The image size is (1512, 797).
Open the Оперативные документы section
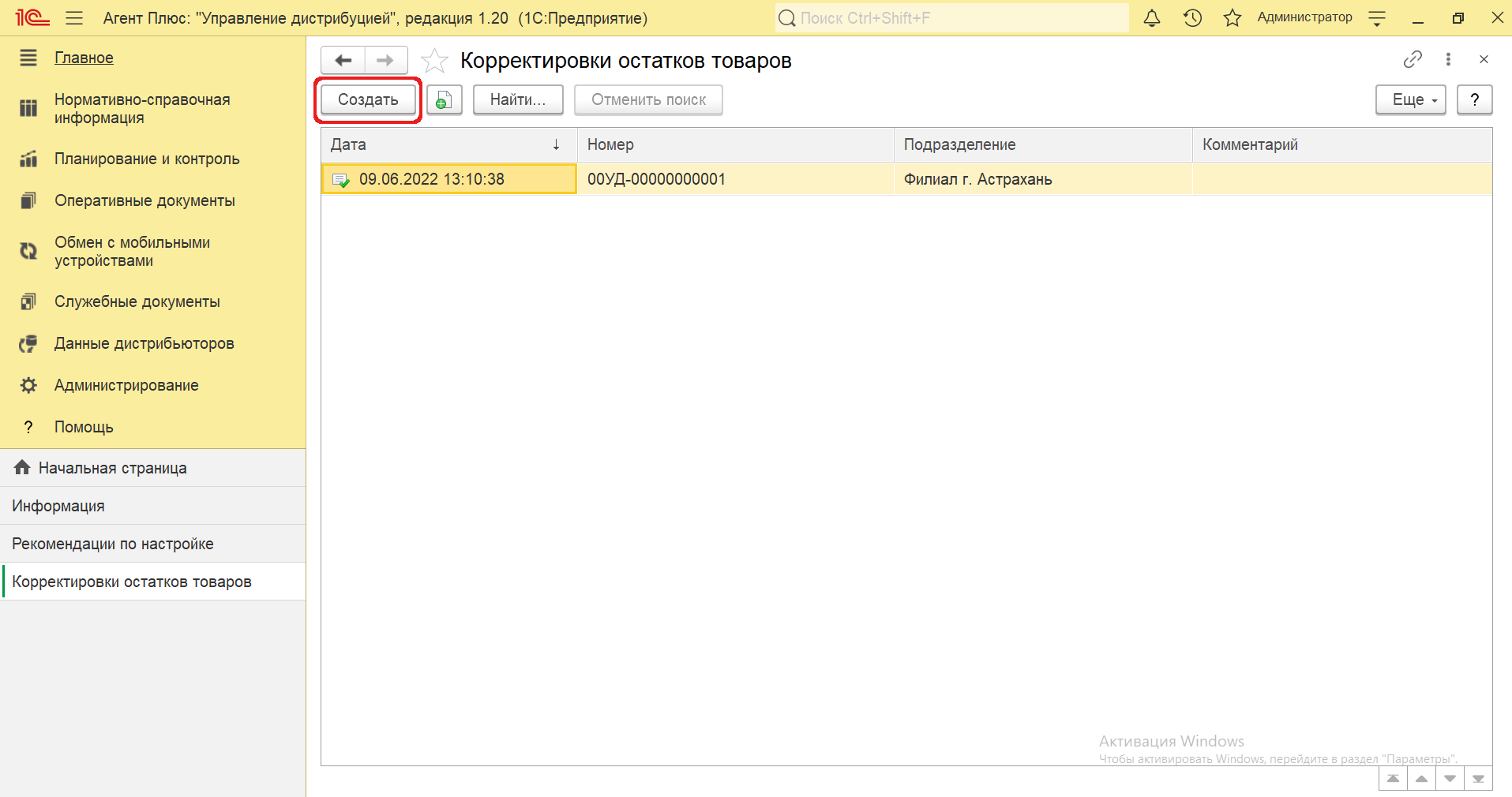(x=144, y=201)
